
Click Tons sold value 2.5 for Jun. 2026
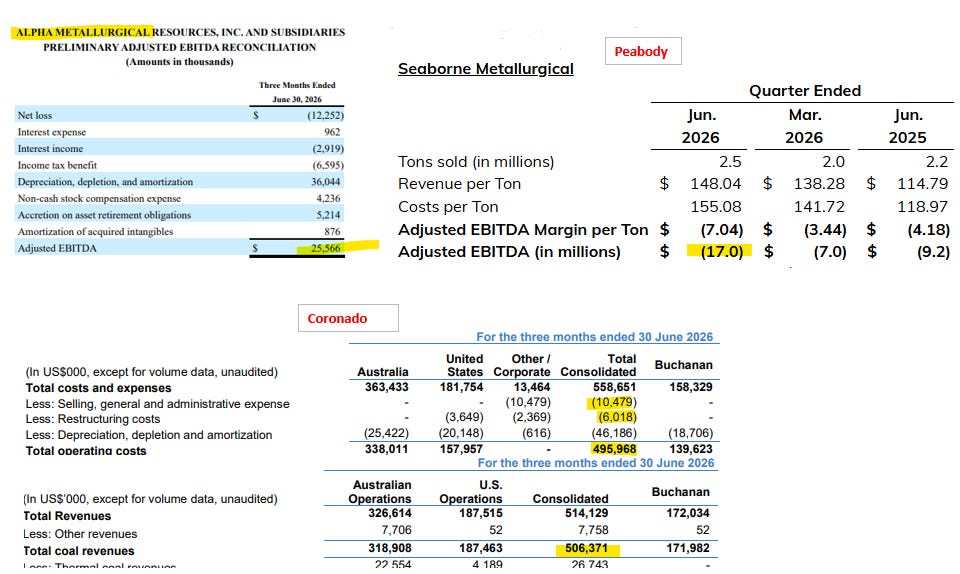(730, 162)
